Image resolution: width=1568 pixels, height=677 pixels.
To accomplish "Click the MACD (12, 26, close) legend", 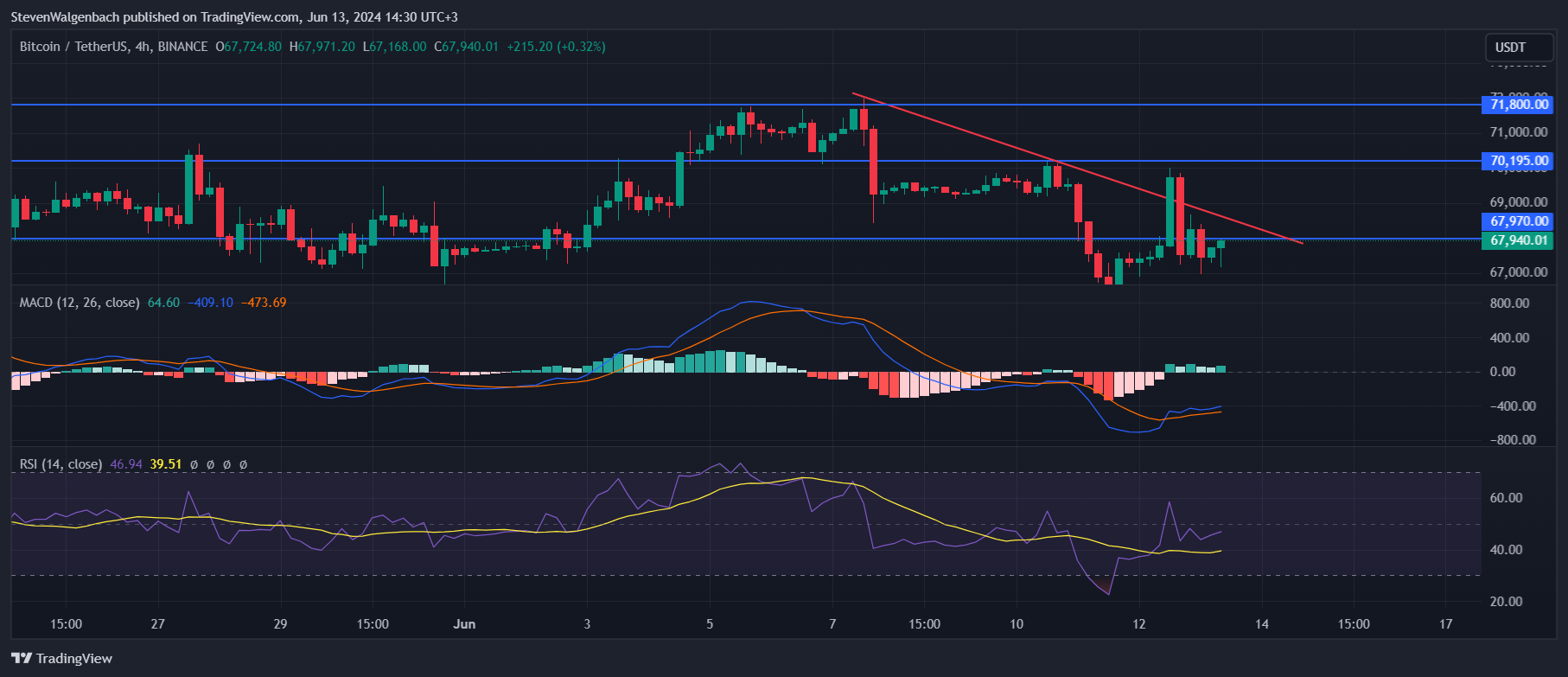I will point(80,303).
